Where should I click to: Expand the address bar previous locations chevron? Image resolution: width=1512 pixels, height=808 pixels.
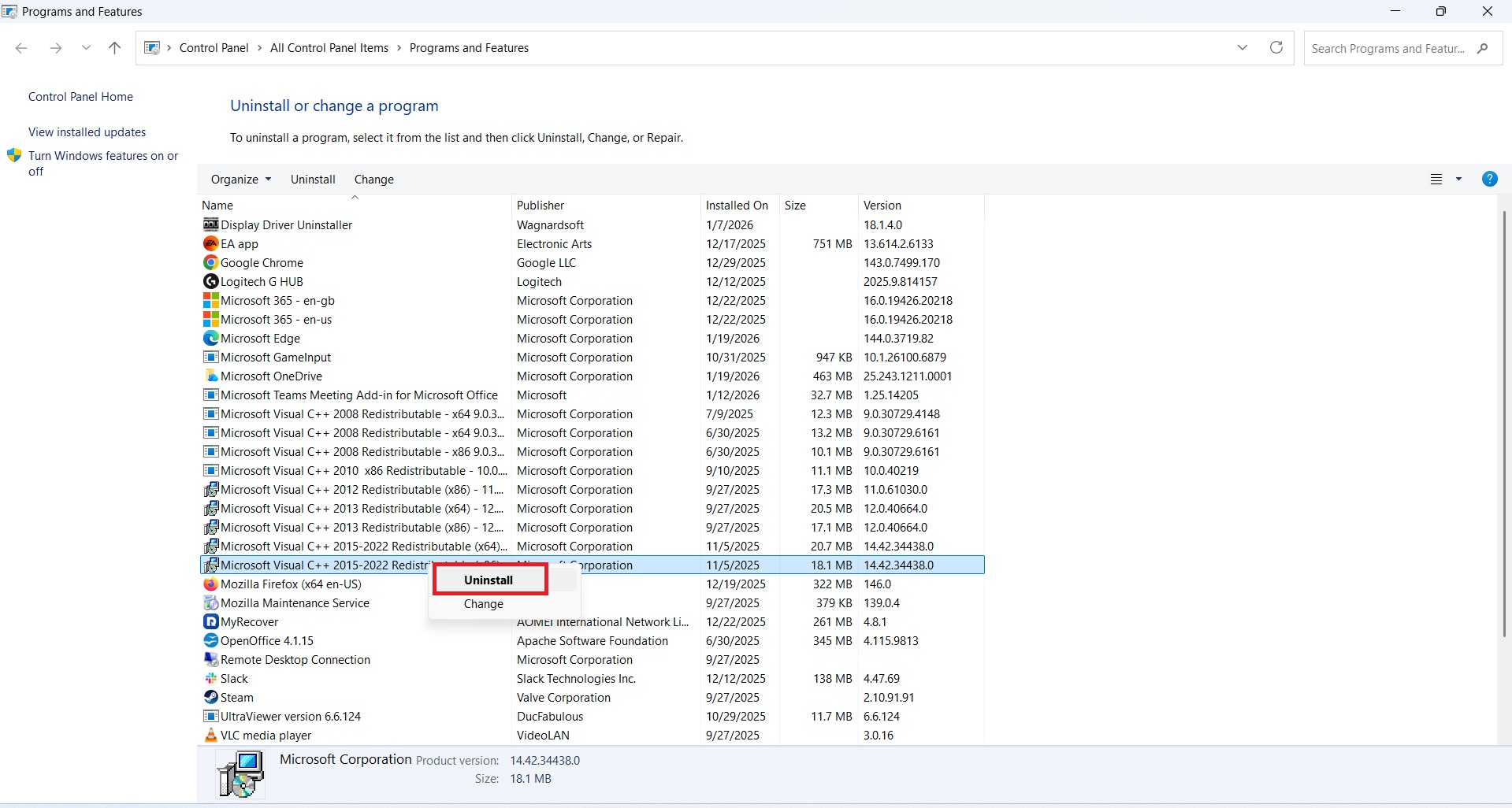[1243, 48]
